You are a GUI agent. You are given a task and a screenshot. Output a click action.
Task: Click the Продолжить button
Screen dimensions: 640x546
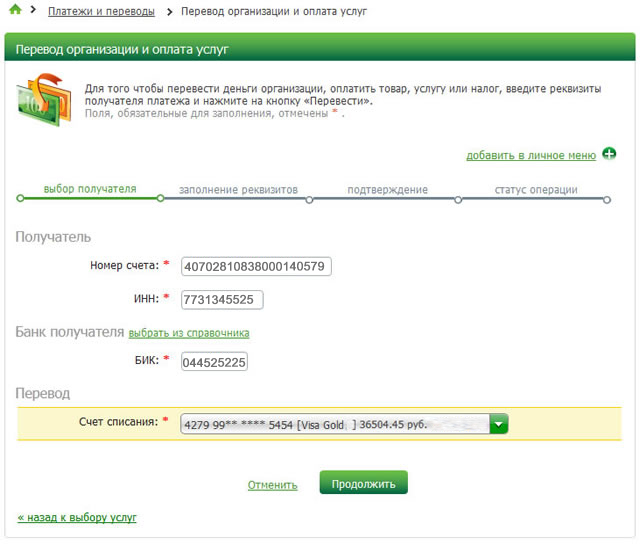coord(363,483)
